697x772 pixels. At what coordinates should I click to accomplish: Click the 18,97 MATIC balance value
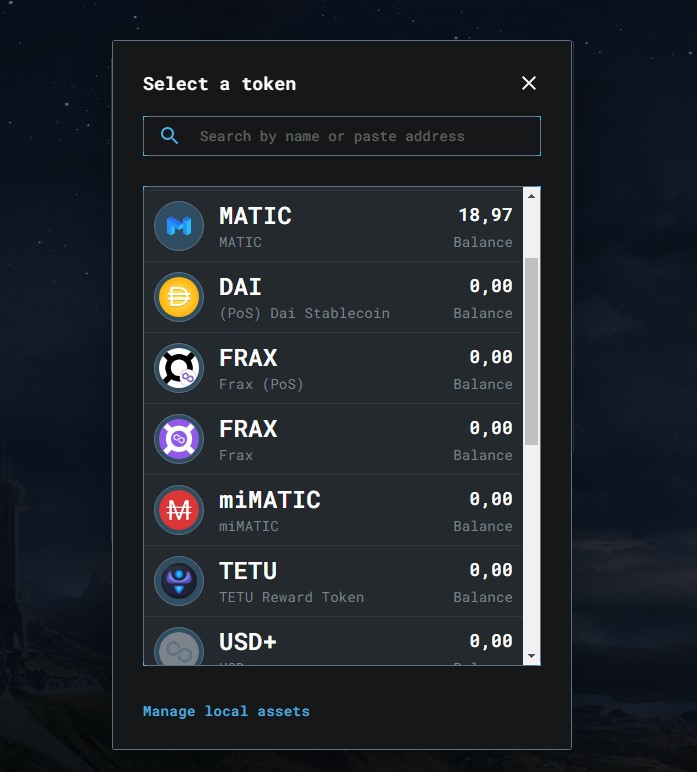point(485,215)
